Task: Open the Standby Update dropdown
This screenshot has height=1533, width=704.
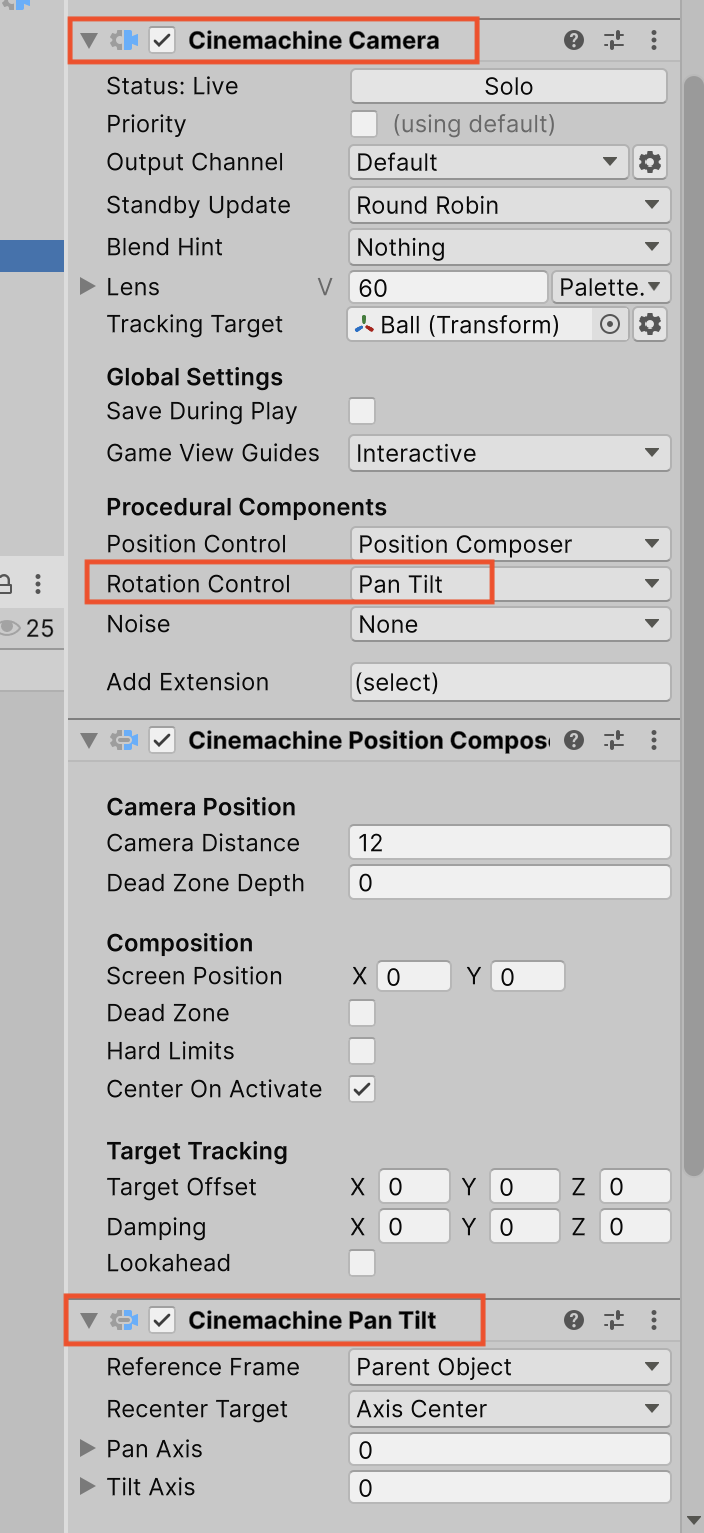Action: [x=509, y=205]
